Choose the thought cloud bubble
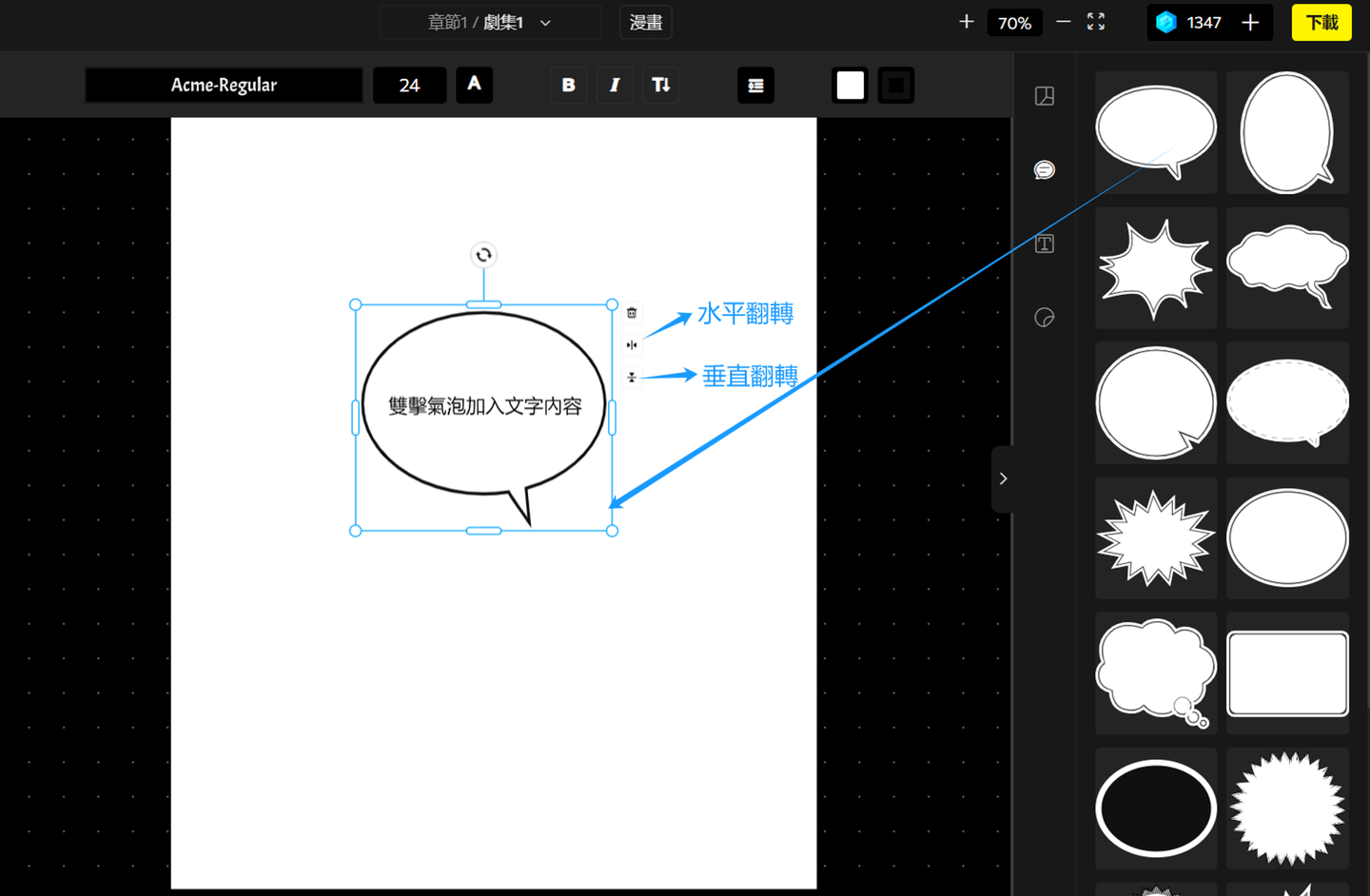 pyautogui.click(x=1156, y=673)
